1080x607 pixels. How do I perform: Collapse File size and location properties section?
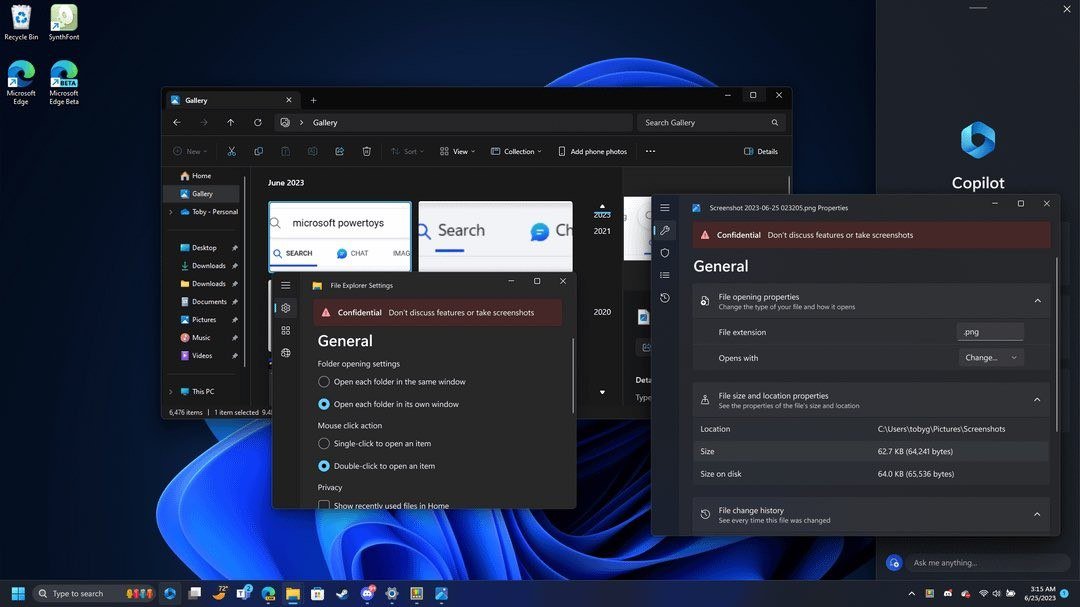coord(1037,400)
